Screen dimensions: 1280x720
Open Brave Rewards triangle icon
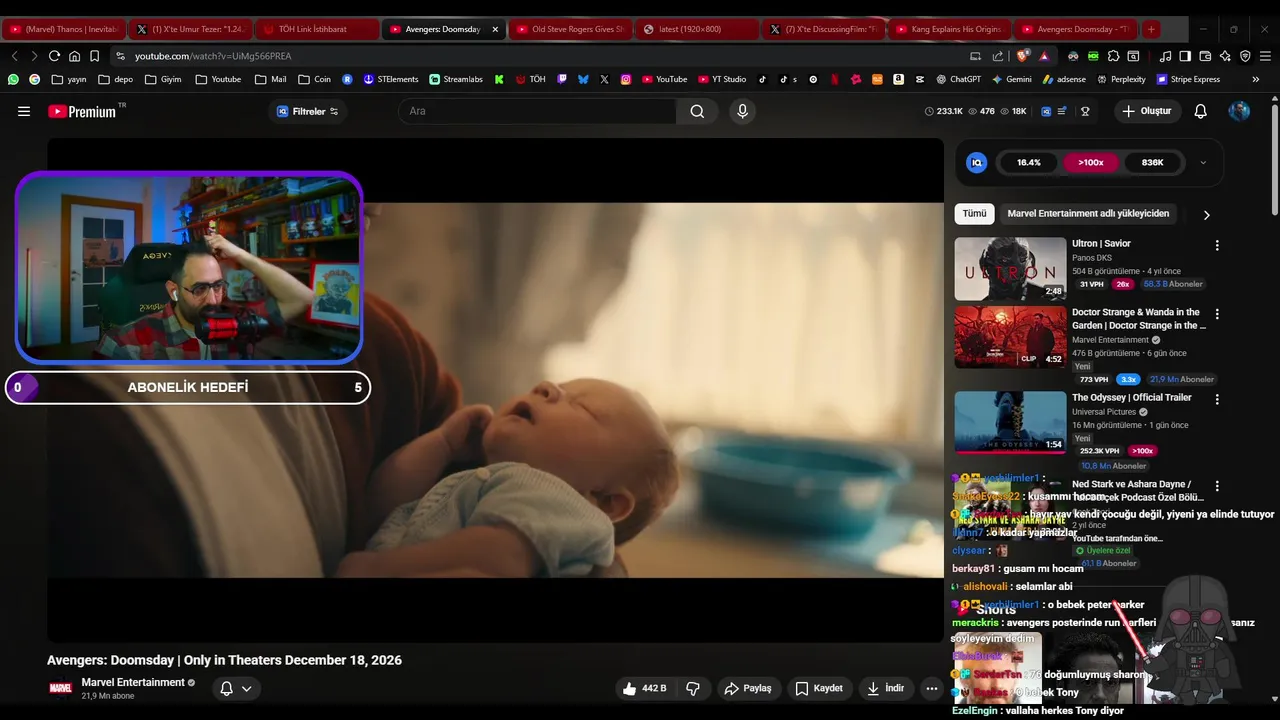1044,56
